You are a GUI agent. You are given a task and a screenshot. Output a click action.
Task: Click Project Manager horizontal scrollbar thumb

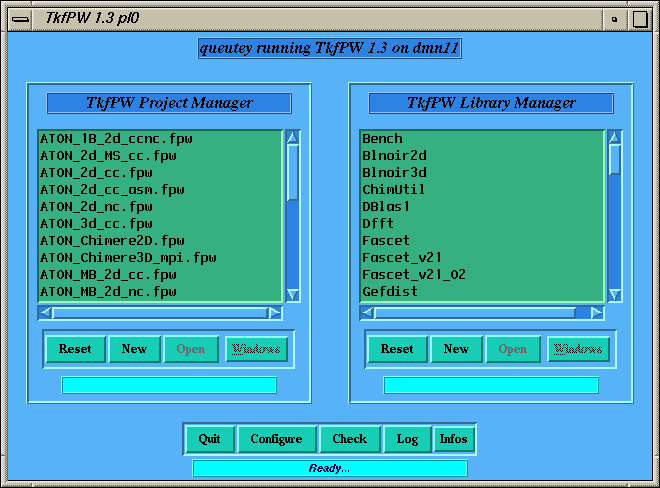tap(160, 313)
